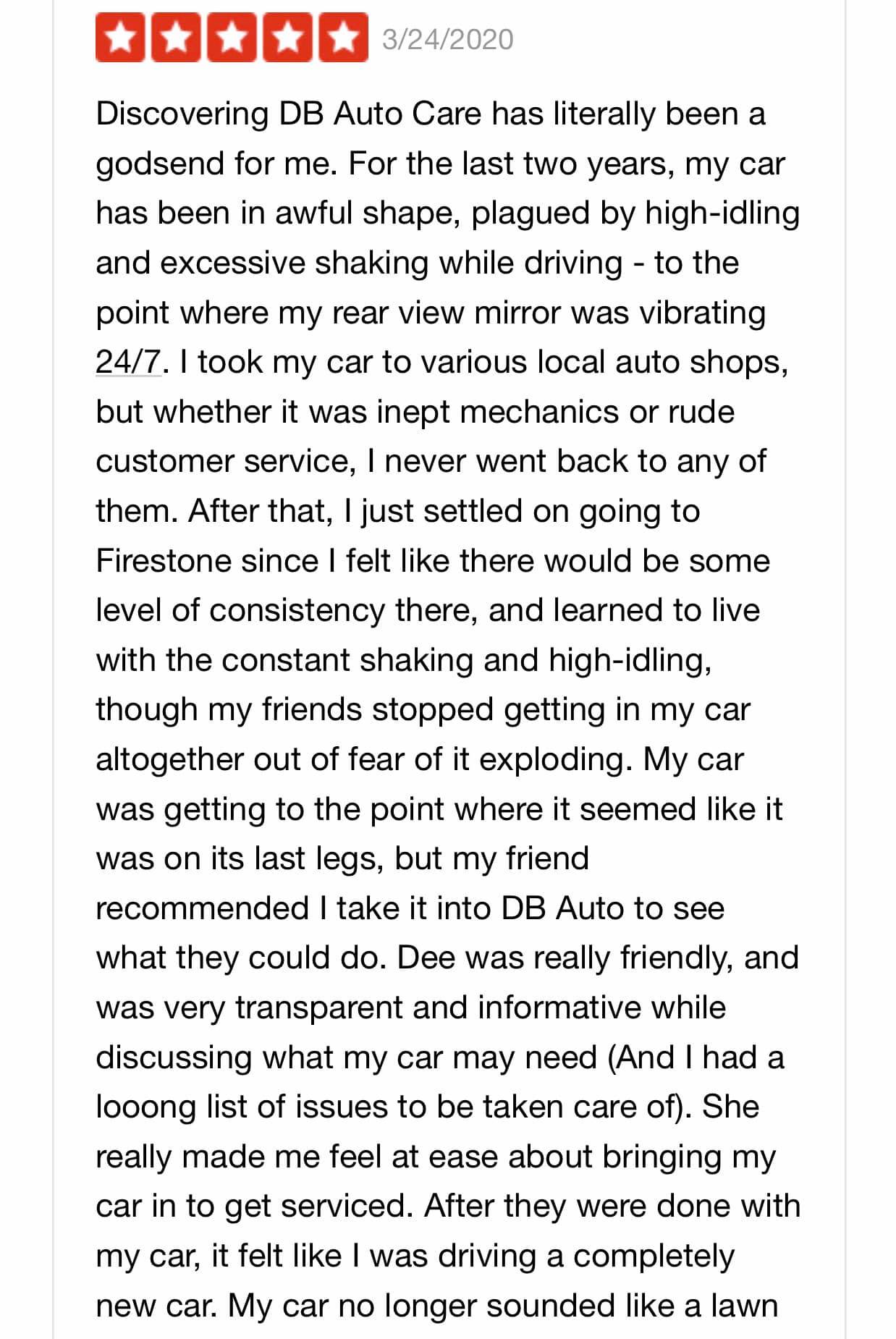Click the word "looong" in the review

click(145, 1107)
